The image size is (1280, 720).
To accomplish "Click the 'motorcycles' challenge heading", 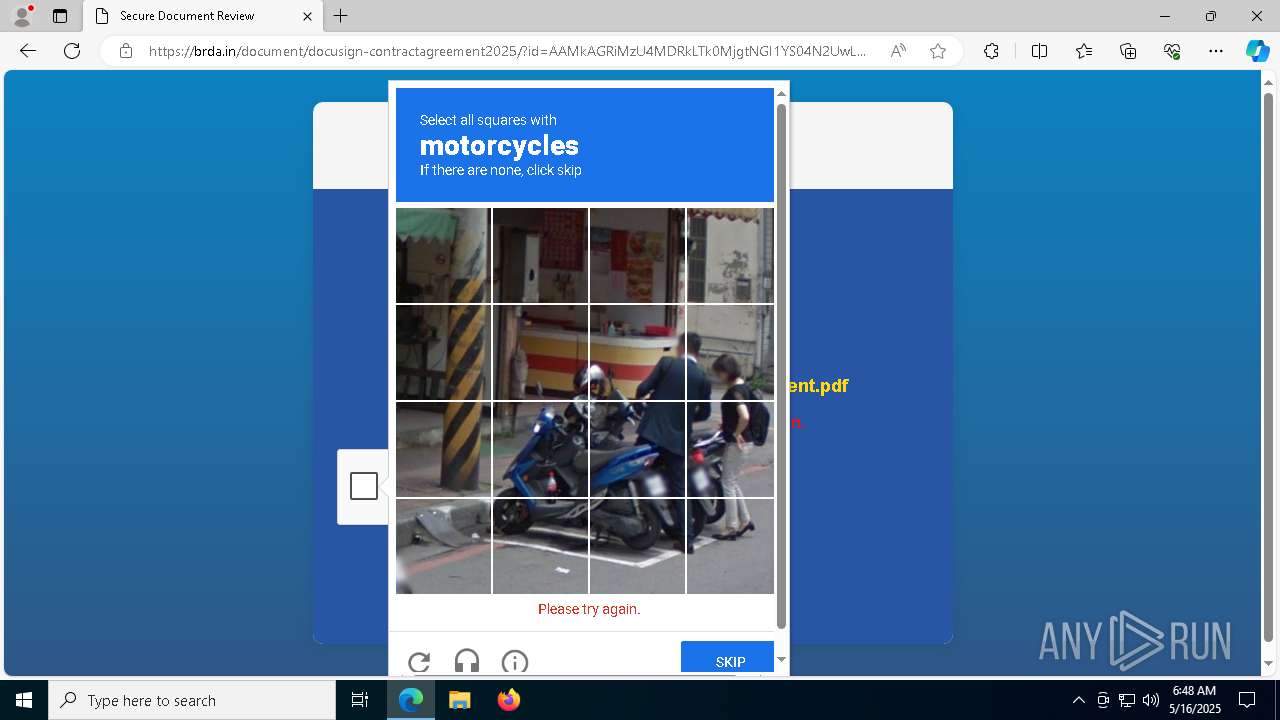I will (x=499, y=146).
